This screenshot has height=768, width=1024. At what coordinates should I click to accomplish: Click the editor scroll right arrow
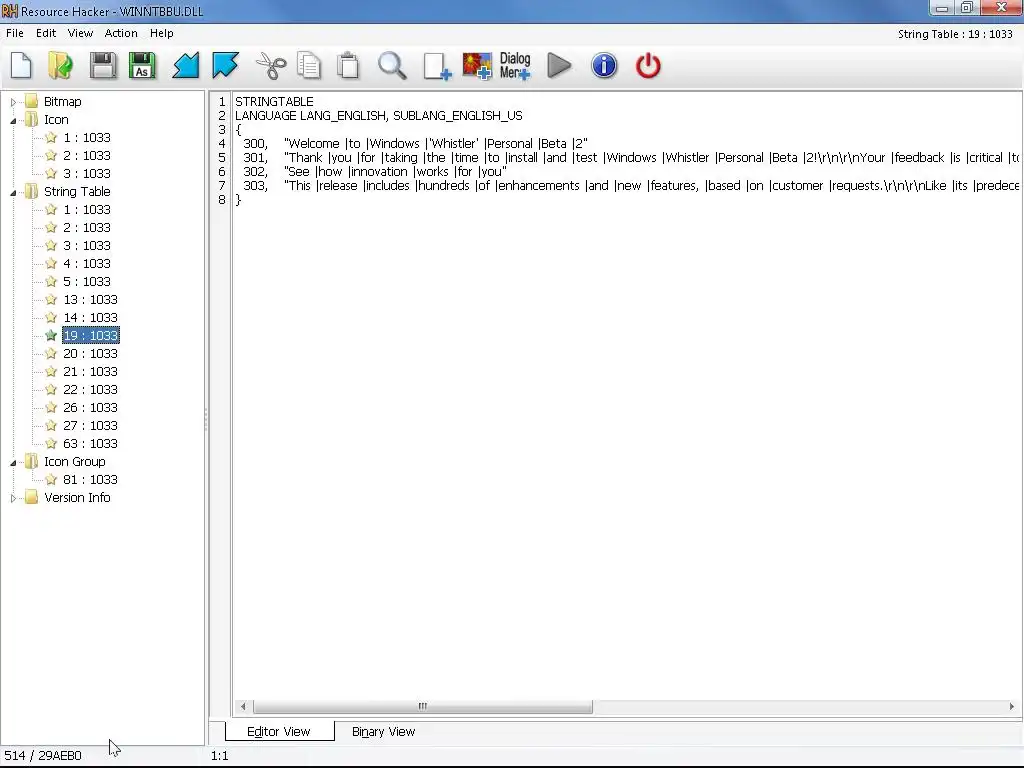pyautogui.click(x=1012, y=706)
